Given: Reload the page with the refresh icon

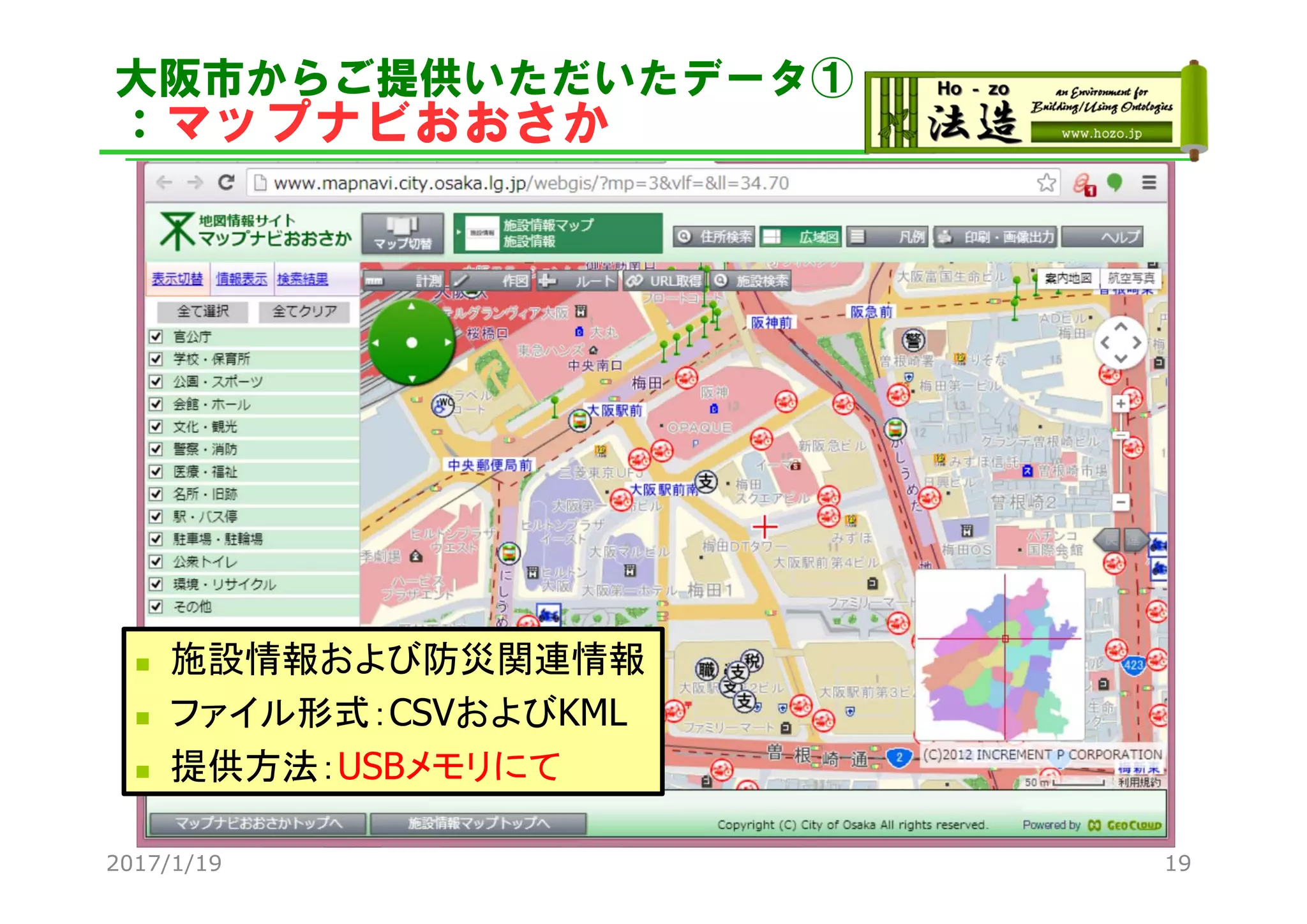Looking at the screenshot, I should click(226, 183).
